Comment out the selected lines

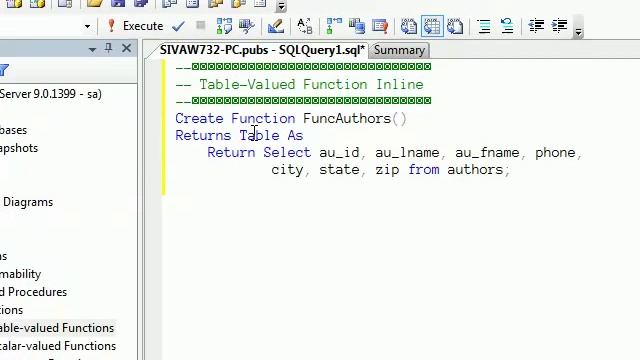point(484,26)
